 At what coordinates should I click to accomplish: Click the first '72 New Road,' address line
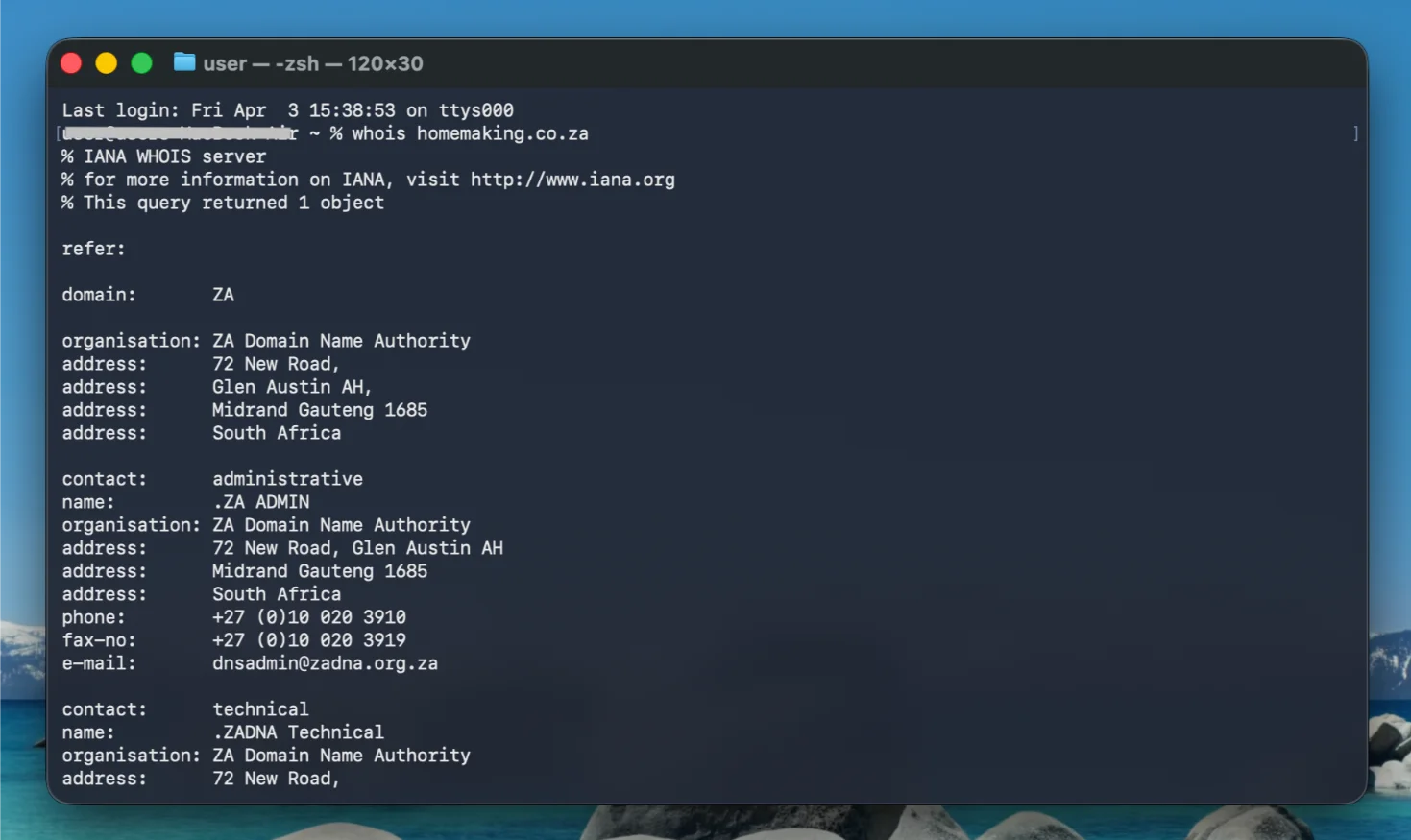276,364
